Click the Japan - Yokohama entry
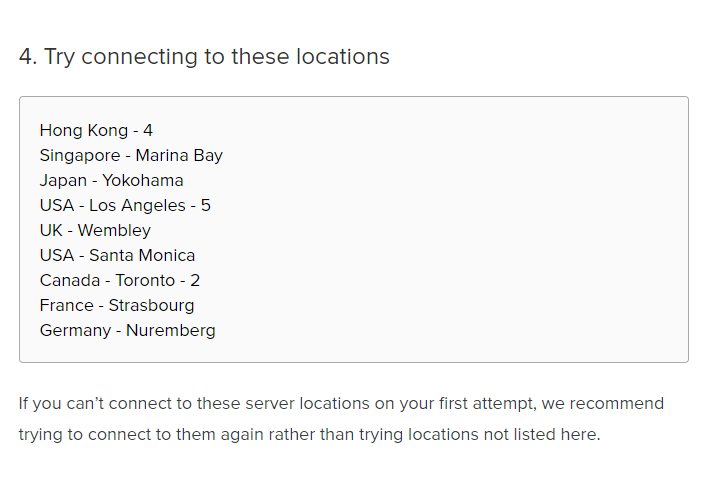Screen dimensions: 728x481 click(111, 180)
